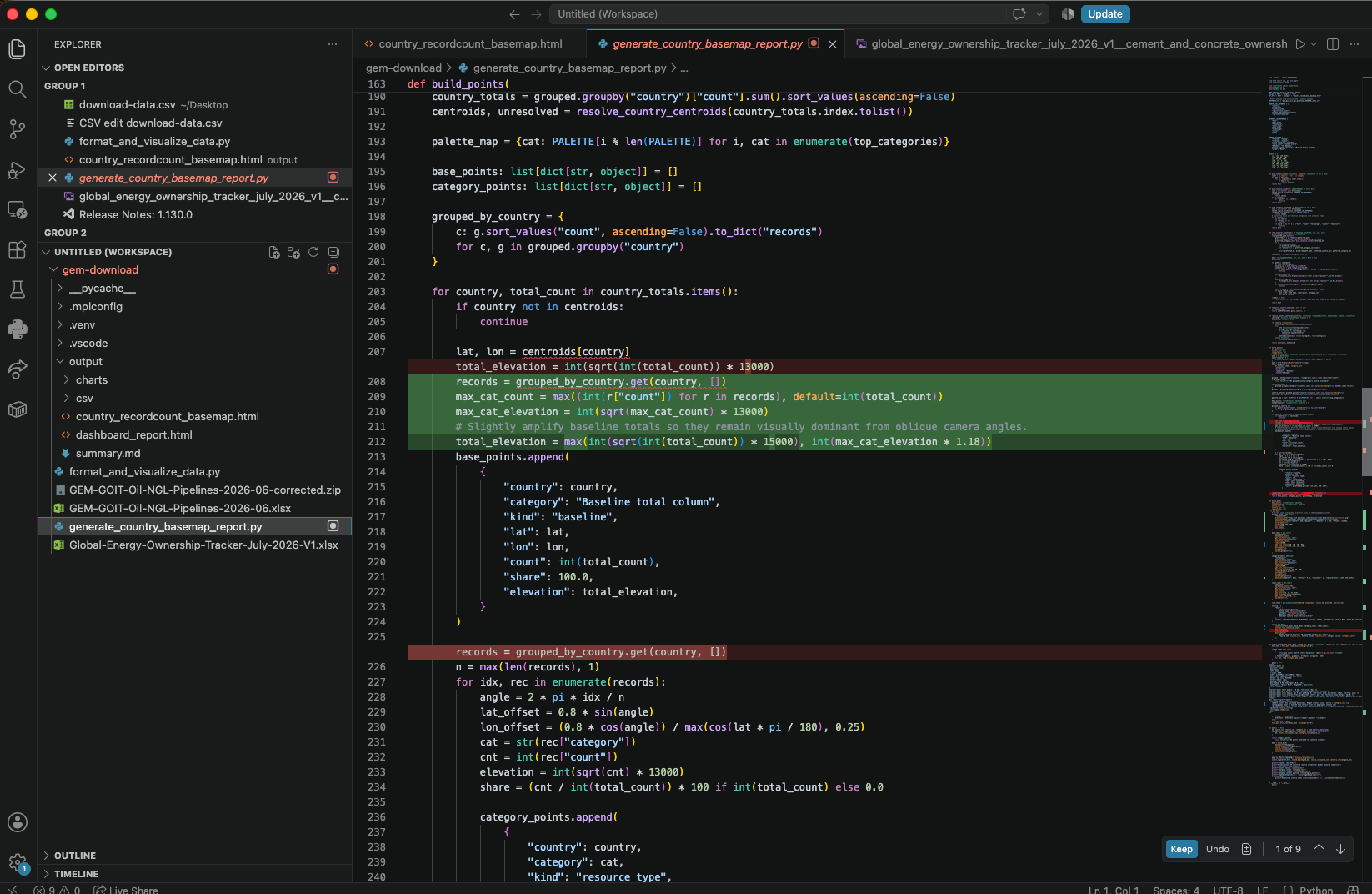Close the generate_country_basemap_report.py tab

832,44
